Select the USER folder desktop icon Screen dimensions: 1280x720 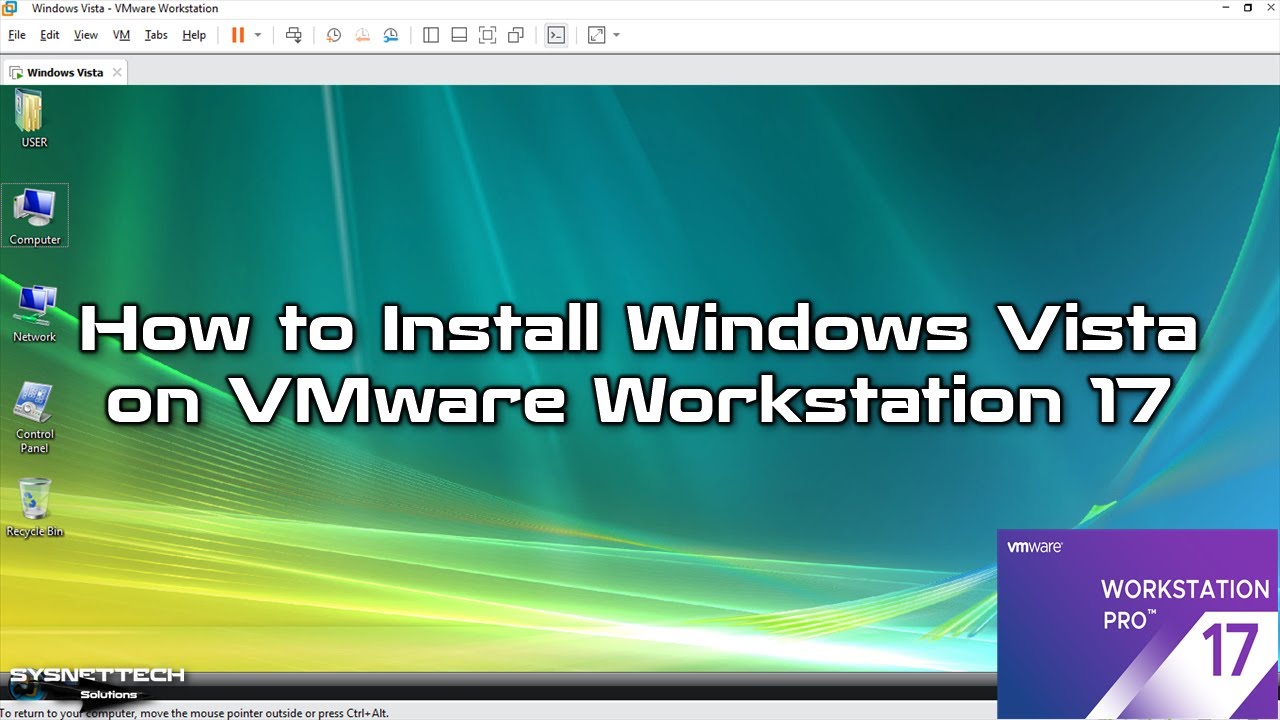click(x=34, y=118)
